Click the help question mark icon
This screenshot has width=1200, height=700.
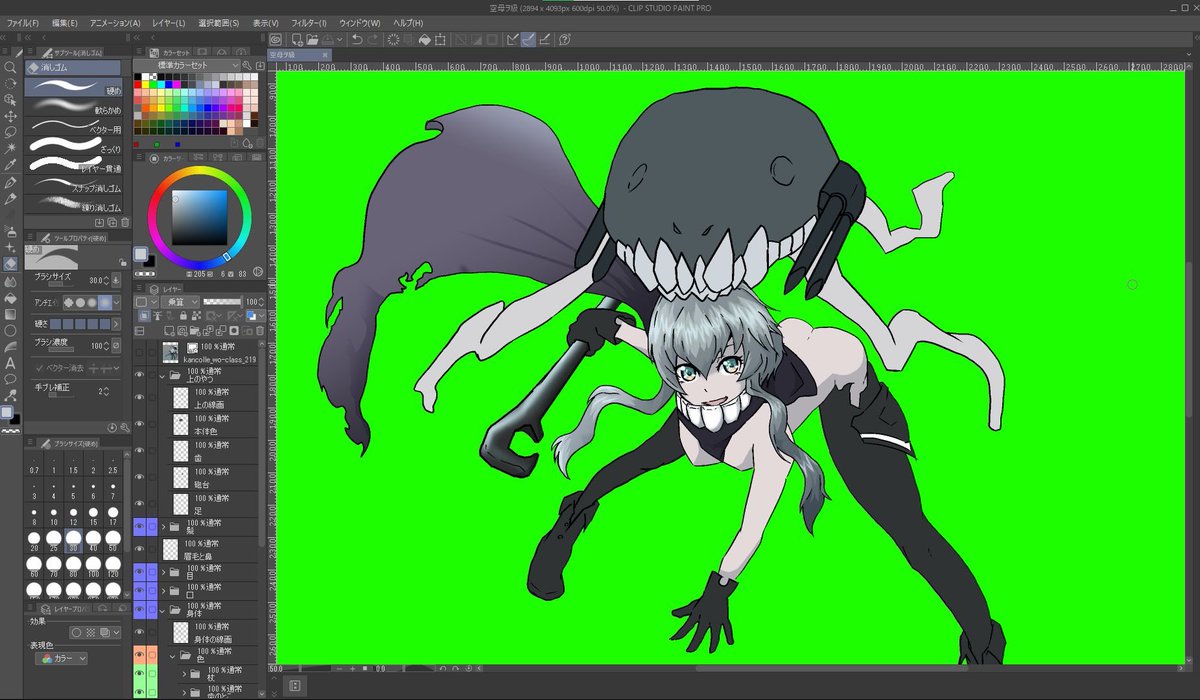pyautogui.click(x=565, y=40)
